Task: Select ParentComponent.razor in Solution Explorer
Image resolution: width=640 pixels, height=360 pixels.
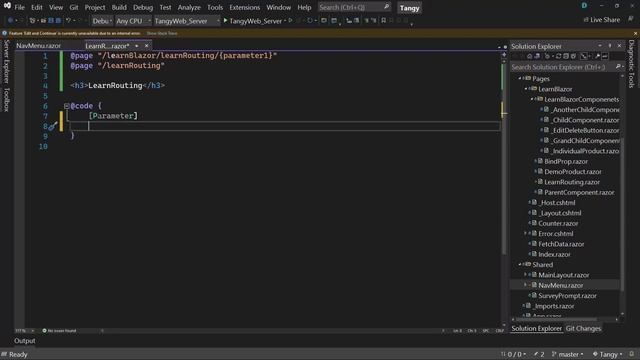Action: (579, 192)
